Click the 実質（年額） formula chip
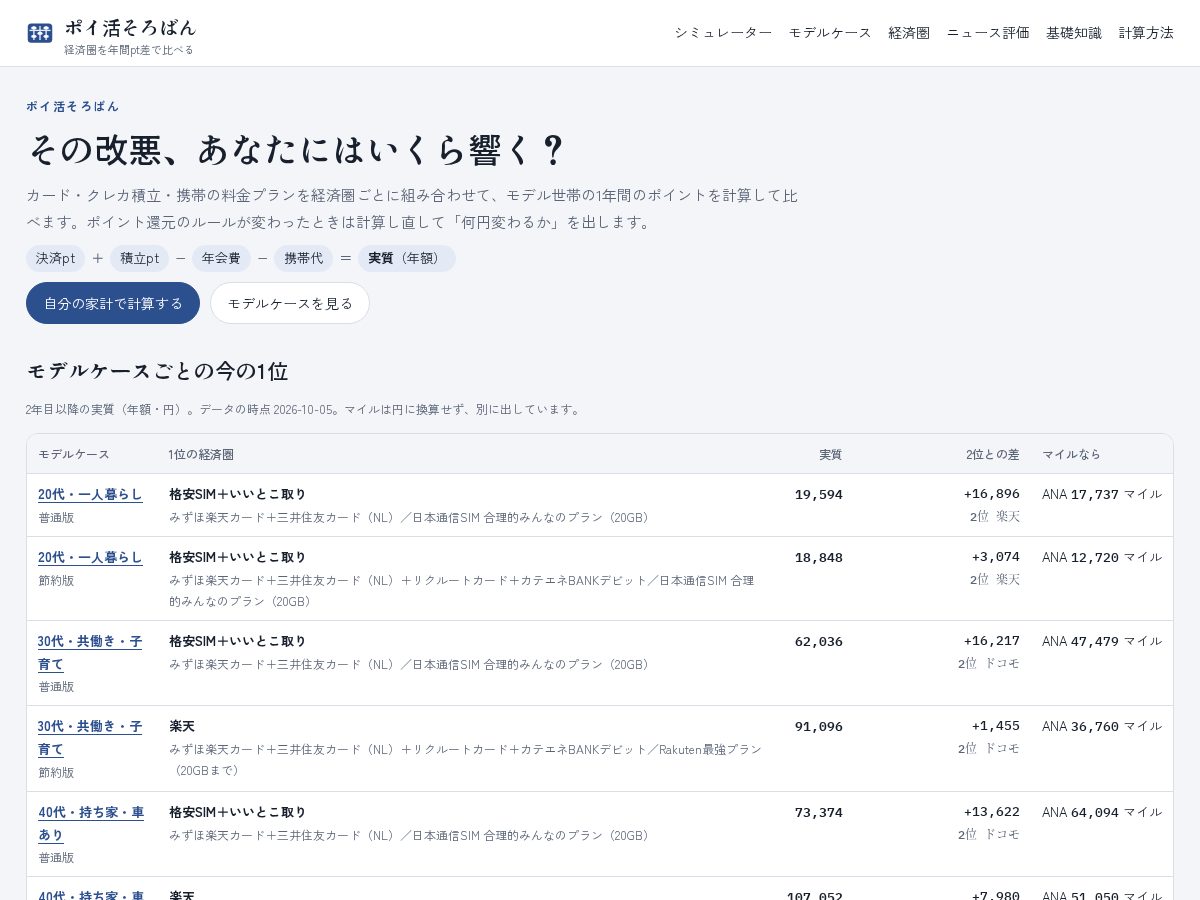The image size is (1200, 900). pos(406,258)
